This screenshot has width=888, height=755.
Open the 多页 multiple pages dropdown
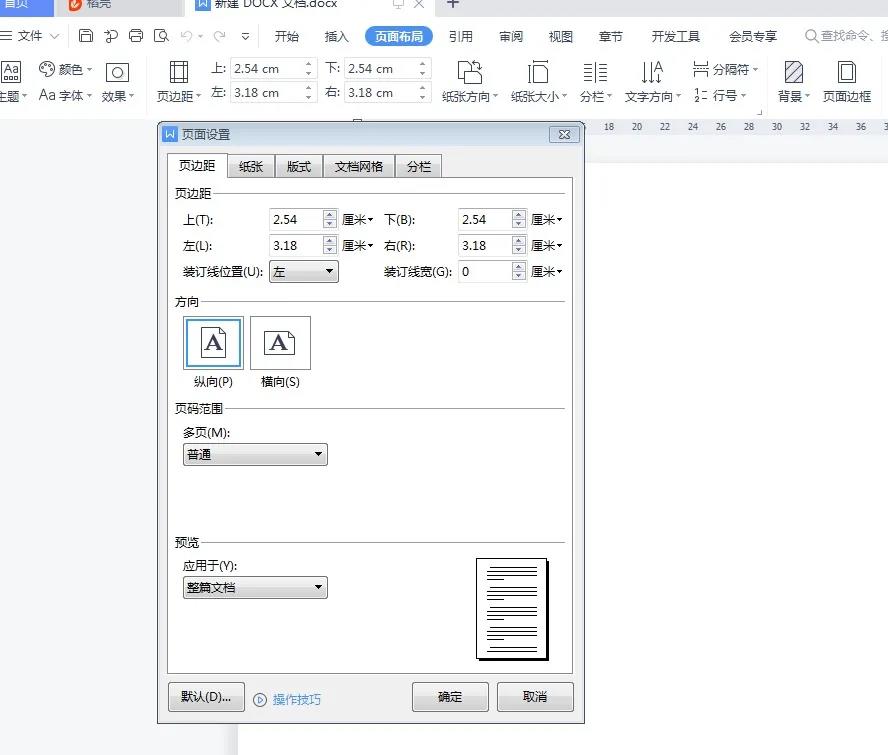click(x=255, y=454)
